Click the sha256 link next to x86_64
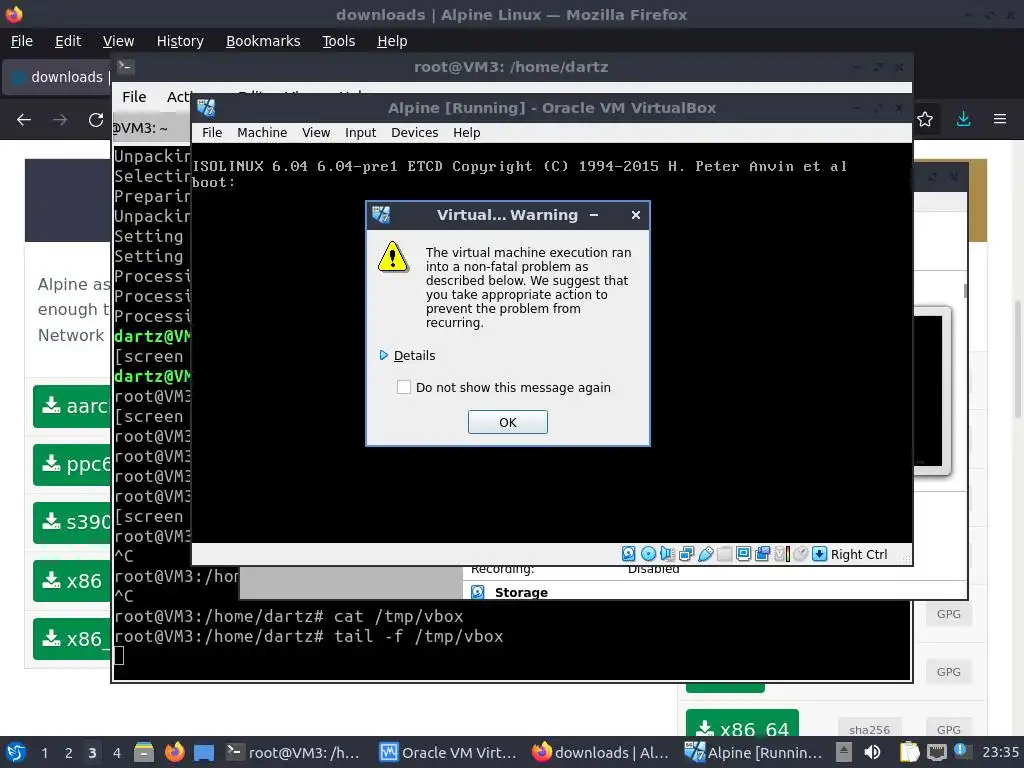Image resolution: width=1024 pixels, height=768 pixels. click(869, 729)
